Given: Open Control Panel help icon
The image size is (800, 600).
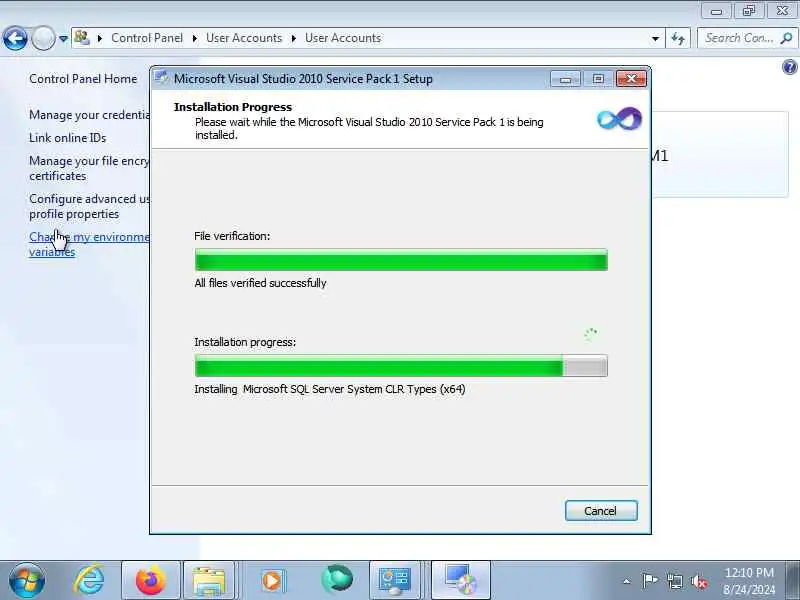Looking at the screenshot, I should pyautogui.click(x=789, y=67).
